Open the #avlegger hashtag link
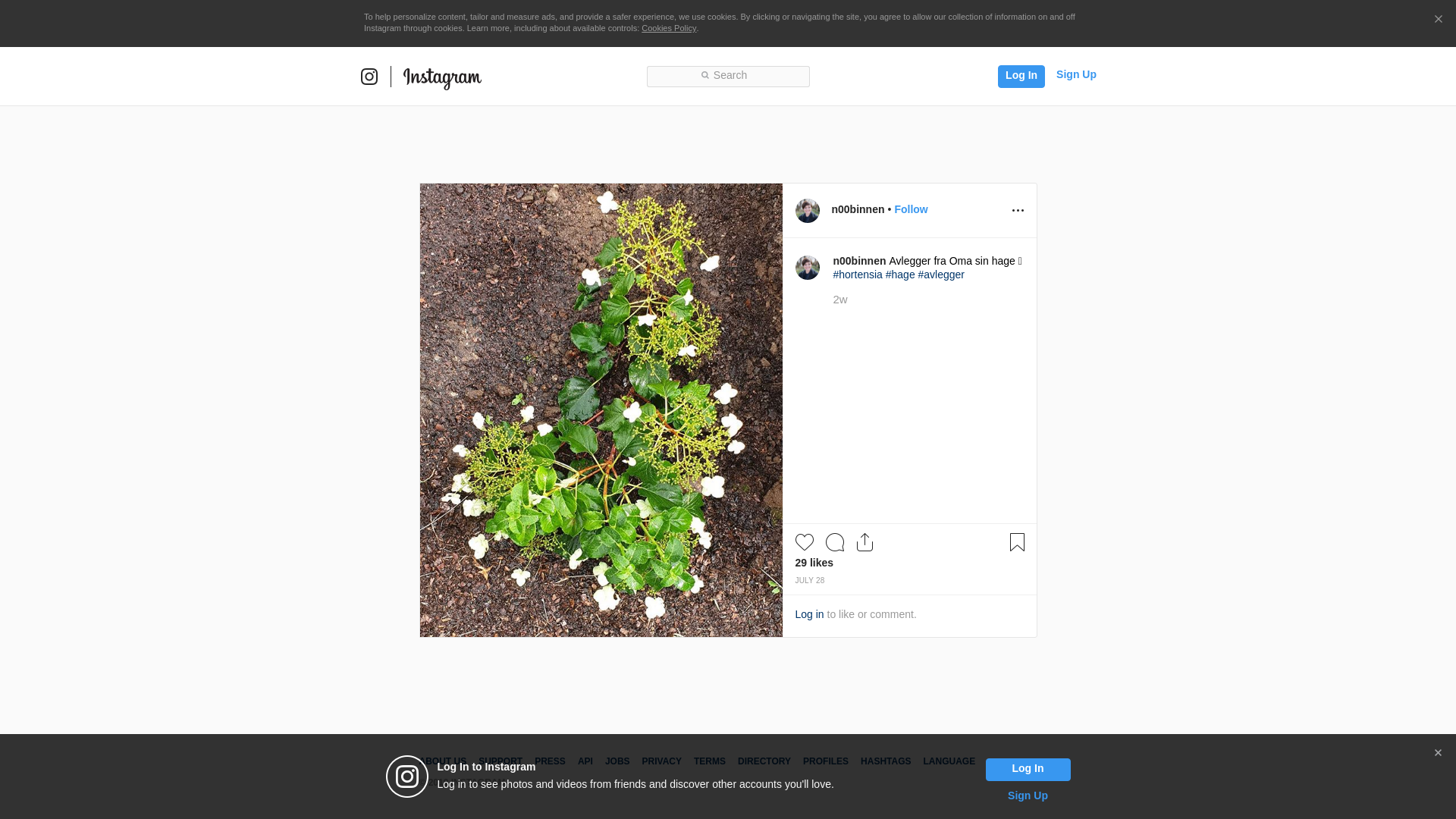Viewport: 1456px width, 819px height. (x=940, y=275)
